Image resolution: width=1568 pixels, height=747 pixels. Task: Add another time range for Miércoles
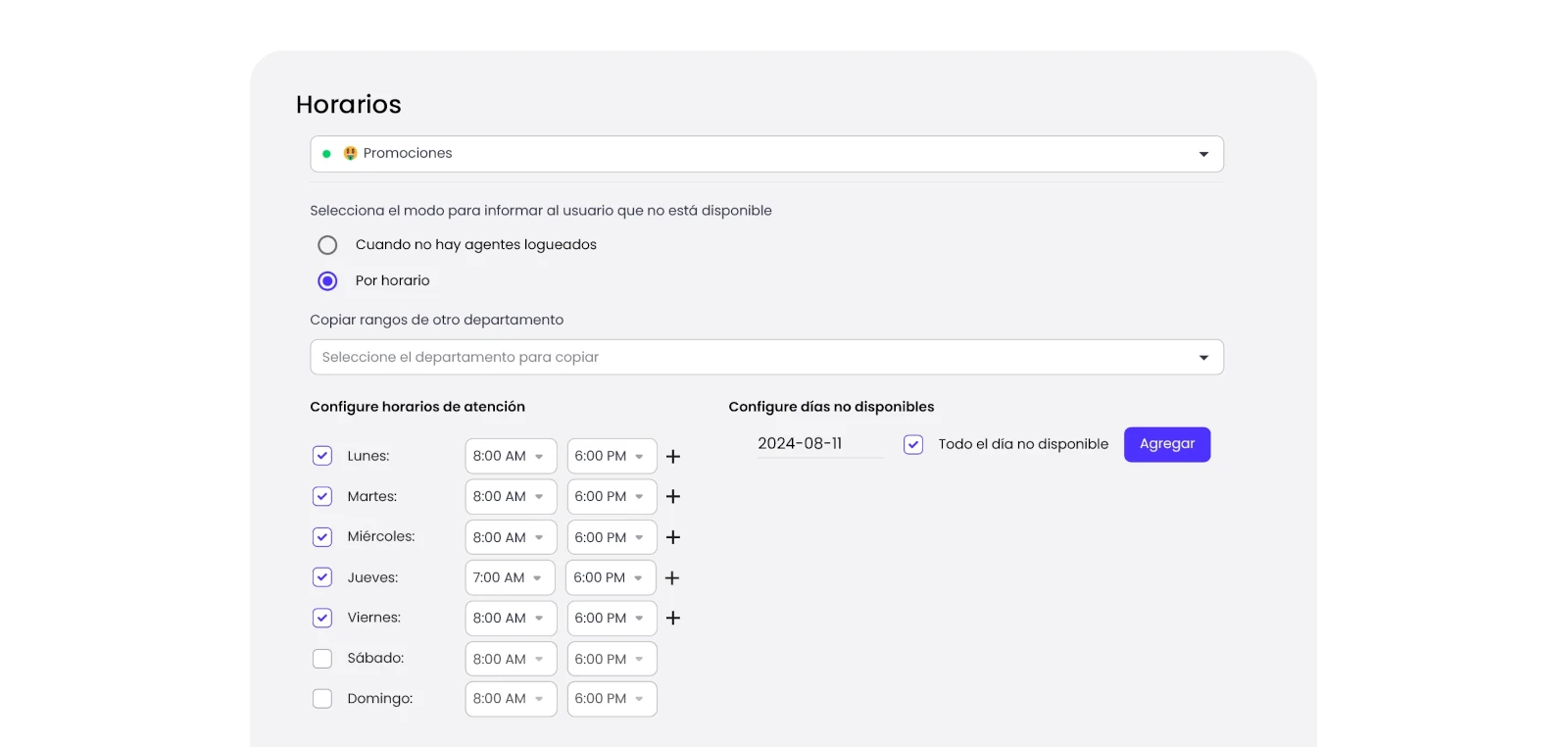(673, 537)
